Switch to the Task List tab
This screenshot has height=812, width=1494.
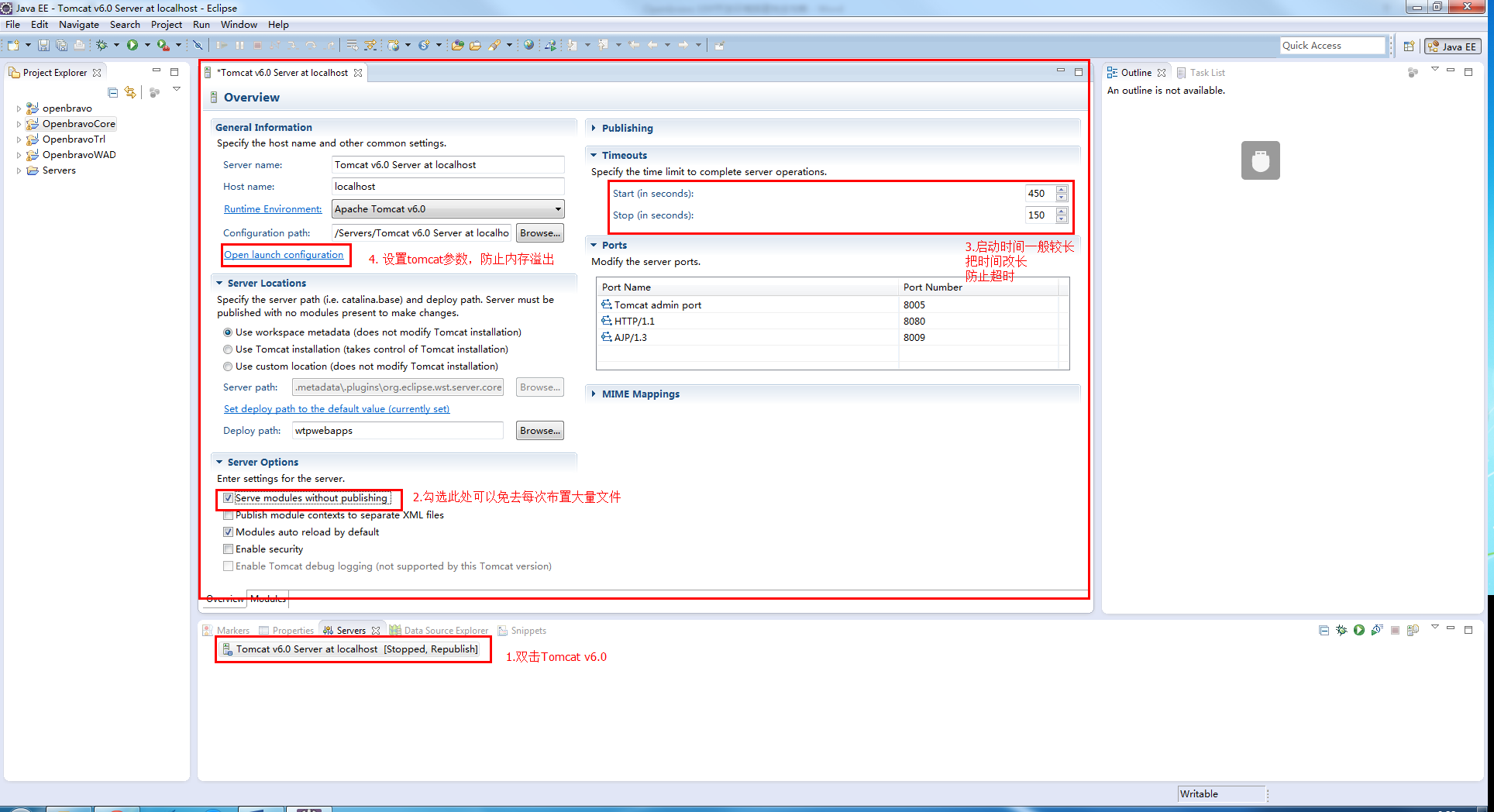tap(1201, 73)
